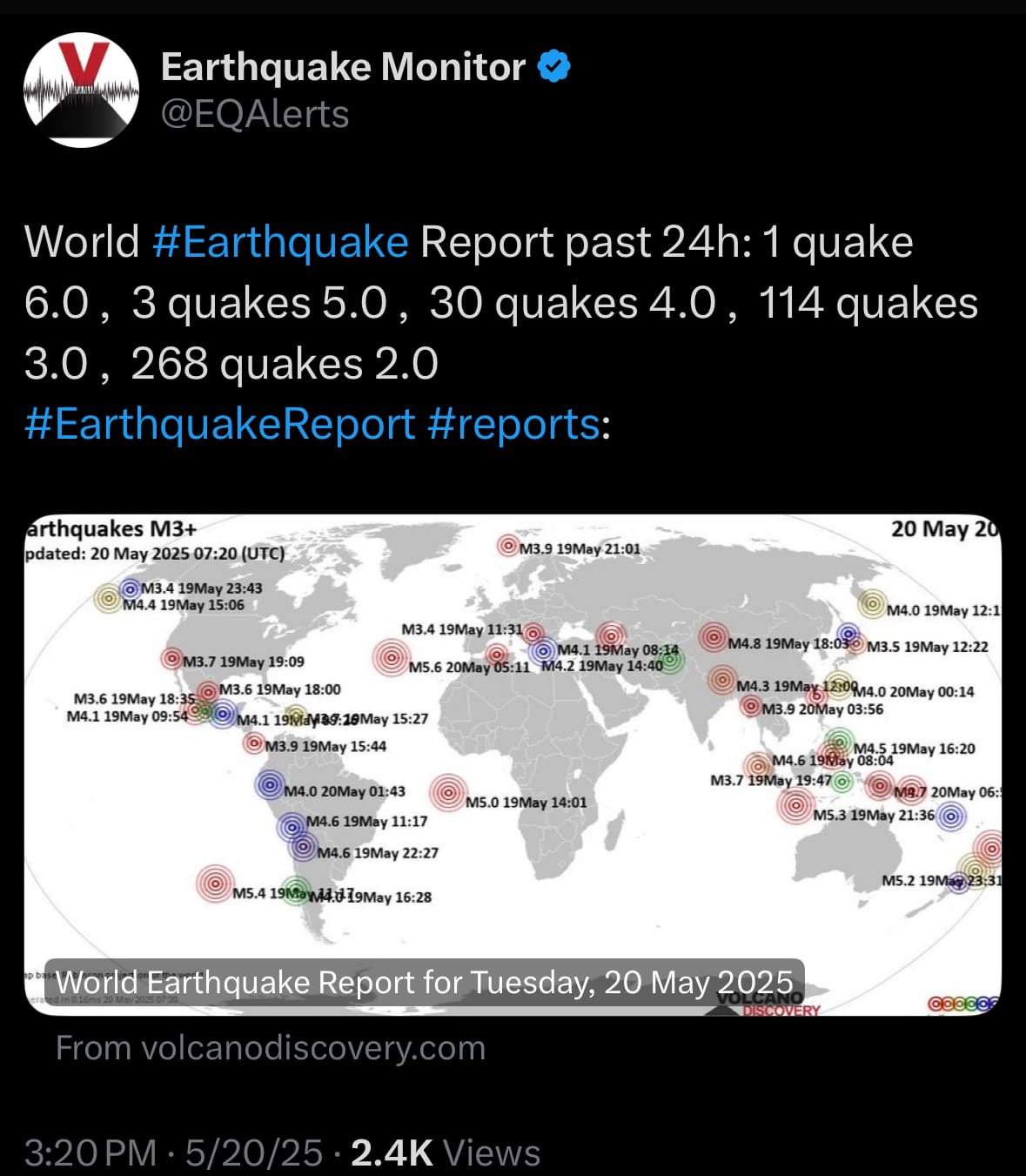Open the Earthquake Monitor account name
The image size is (1026, 1176).
pos(343,67)
